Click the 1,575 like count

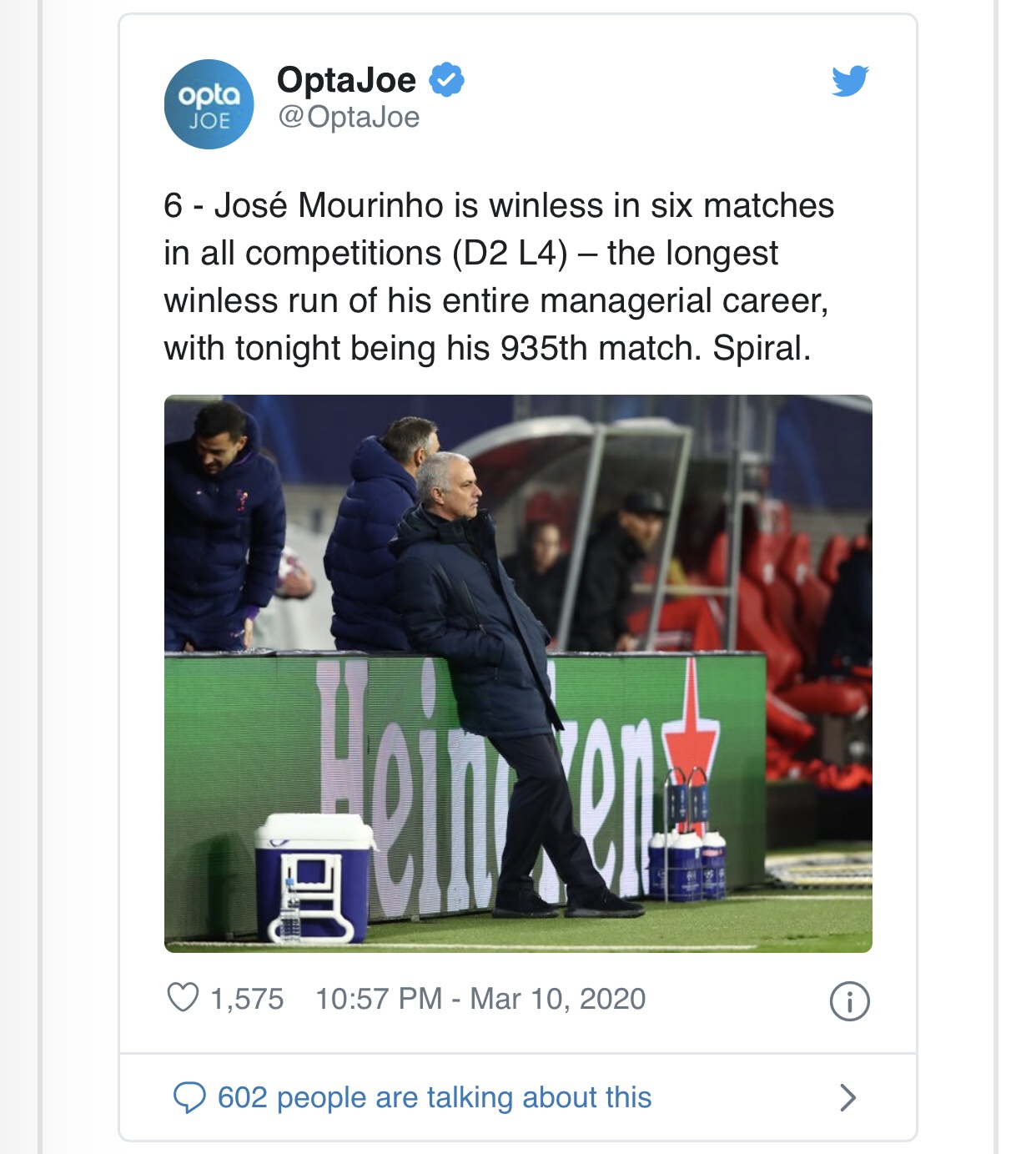(247, 999)
